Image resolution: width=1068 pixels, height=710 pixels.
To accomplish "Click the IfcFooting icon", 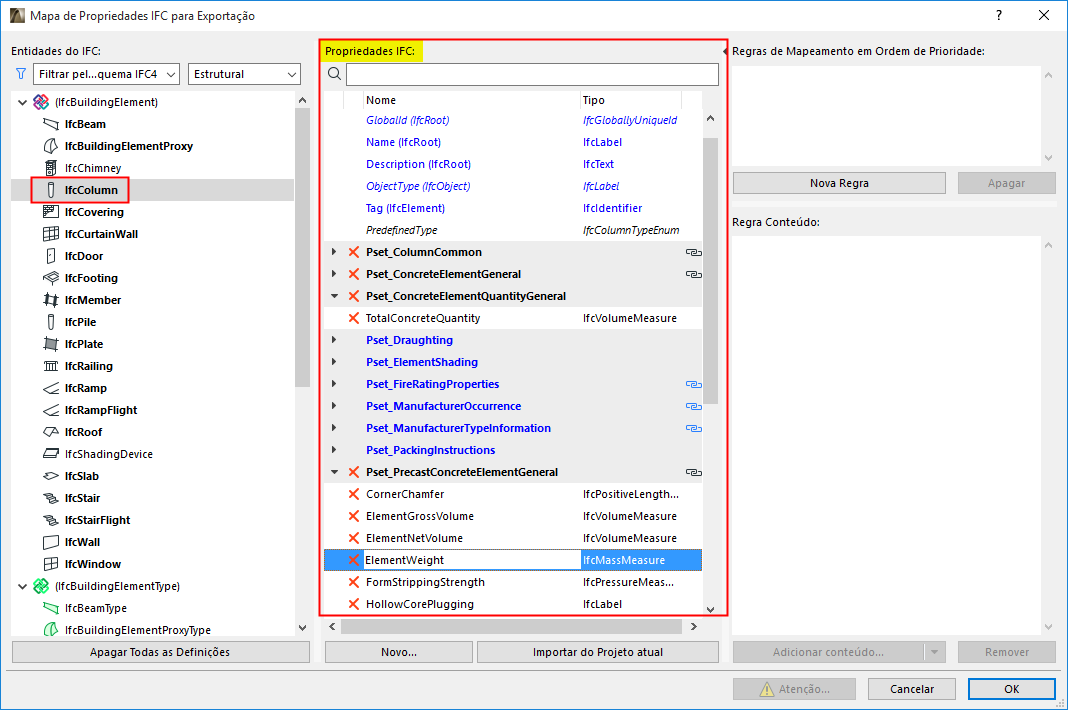I will pyautogui.click(x=50, y=278).
